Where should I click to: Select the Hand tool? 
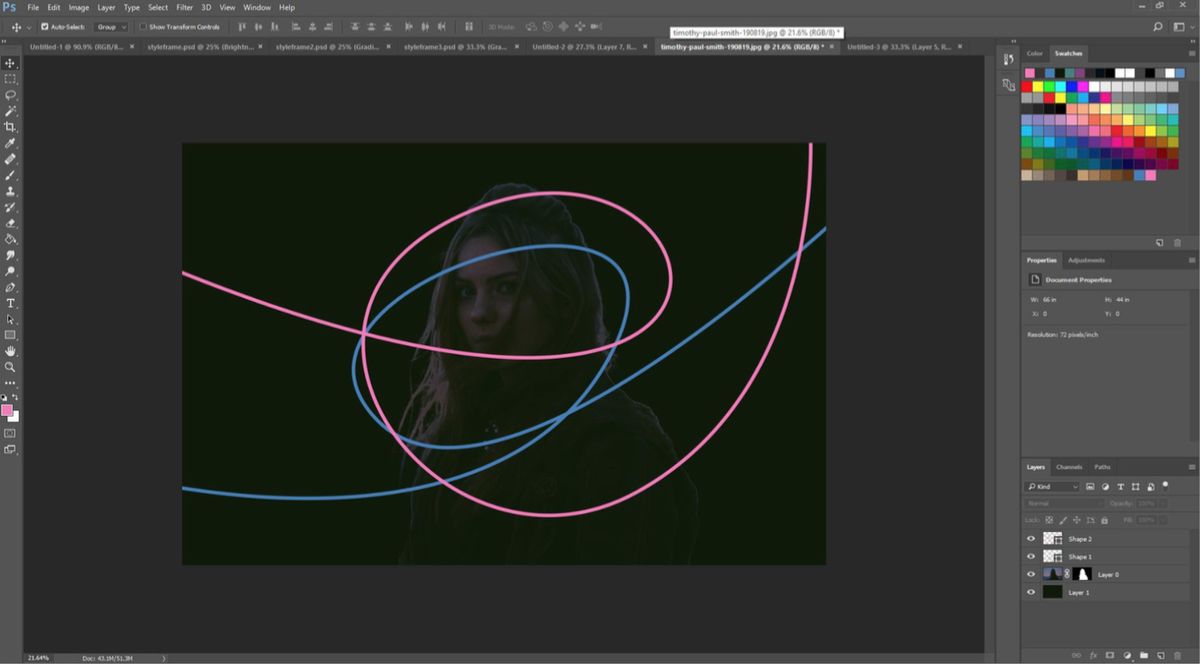coord(11,349)
